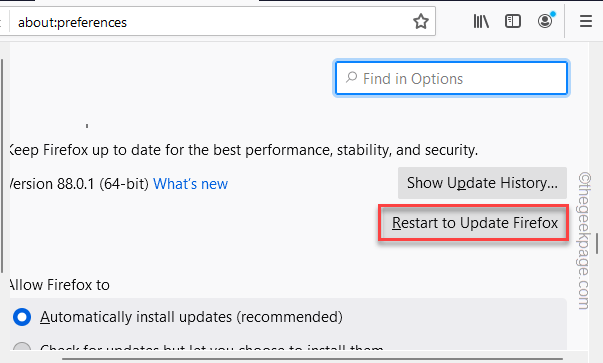Open the hamburger application menu
Image resolution: width=603 pixels, height=363 pixels.
click(586, 21)
